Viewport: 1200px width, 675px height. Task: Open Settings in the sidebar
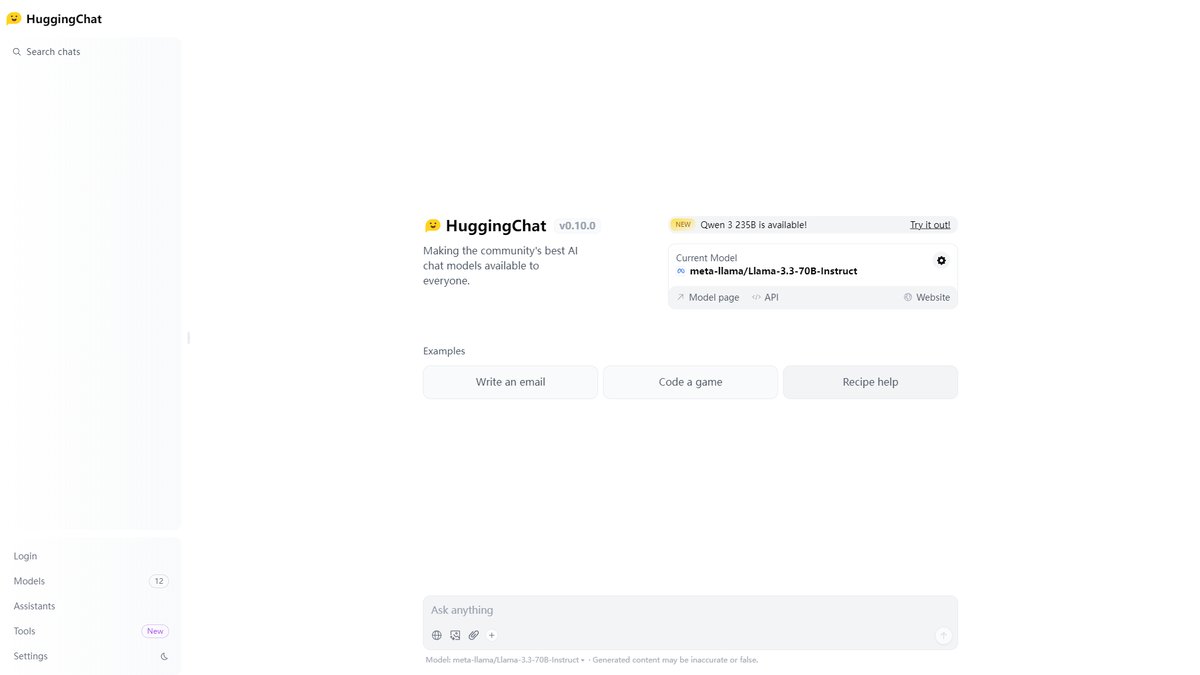(x=30, y=656)
